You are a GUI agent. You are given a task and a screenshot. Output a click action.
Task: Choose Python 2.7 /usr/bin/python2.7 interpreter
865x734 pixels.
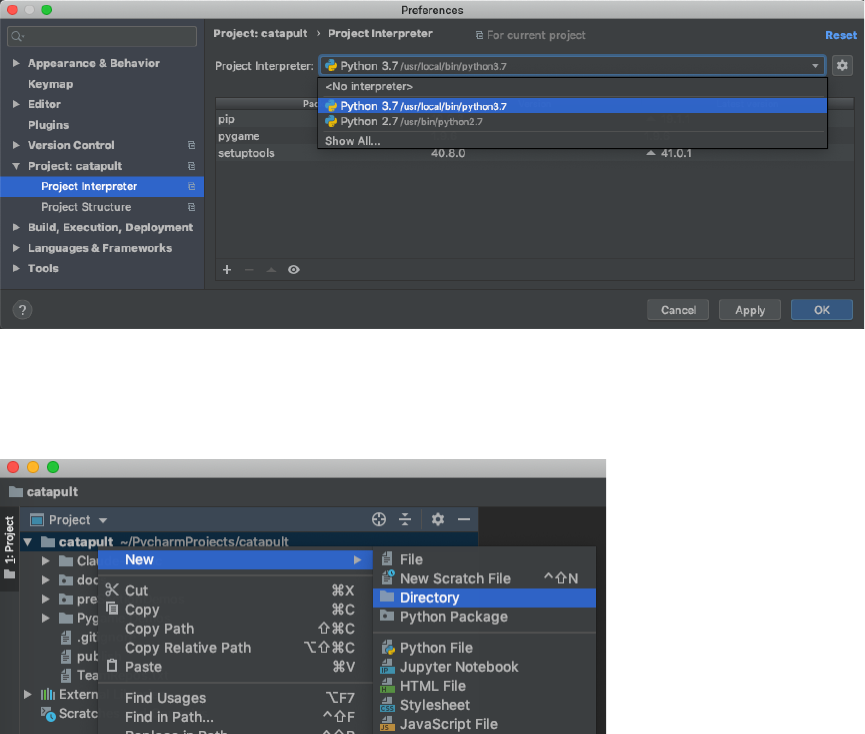tap(572, 121)
